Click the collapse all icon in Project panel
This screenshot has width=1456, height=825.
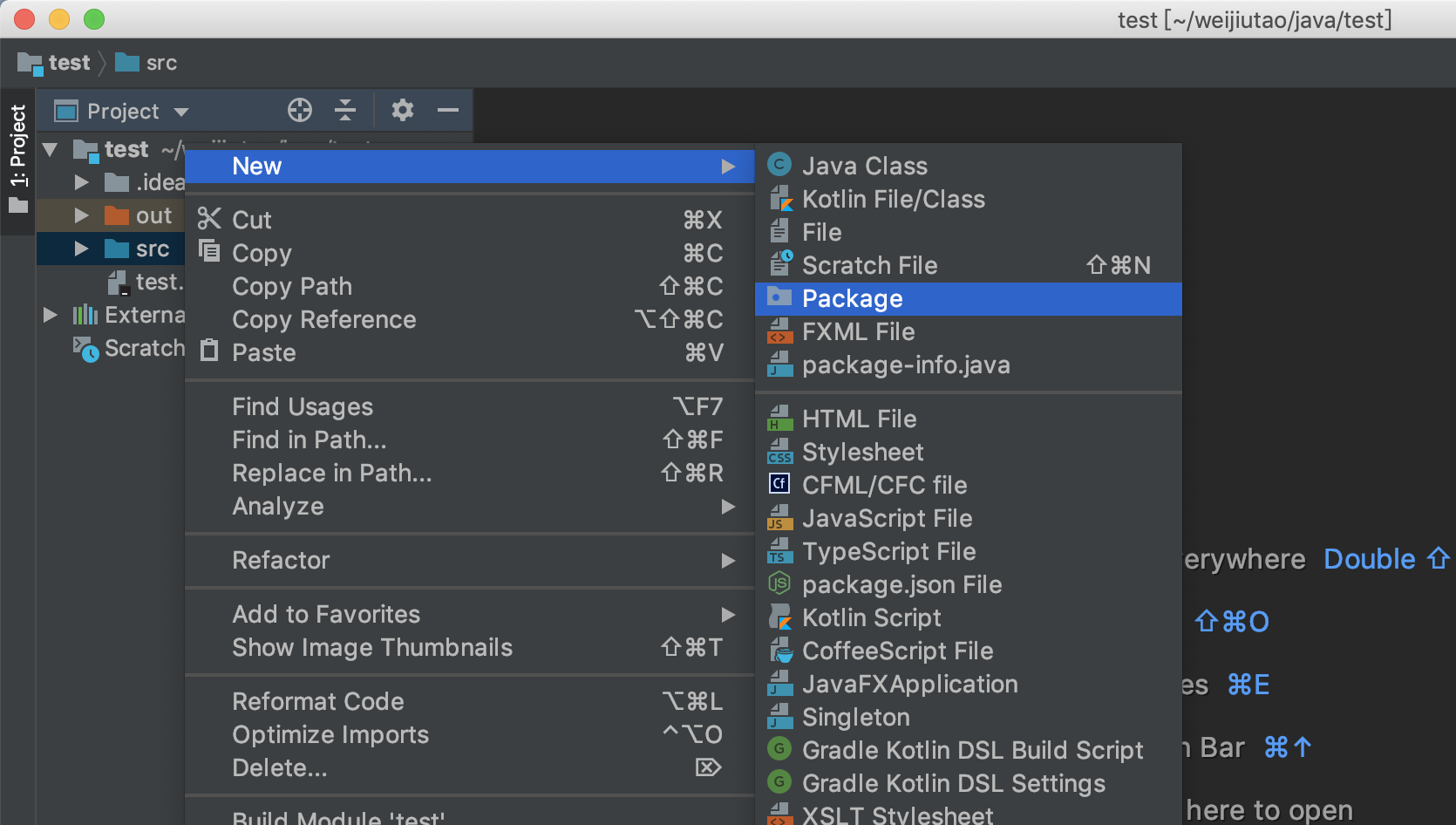tap(345, 110)
